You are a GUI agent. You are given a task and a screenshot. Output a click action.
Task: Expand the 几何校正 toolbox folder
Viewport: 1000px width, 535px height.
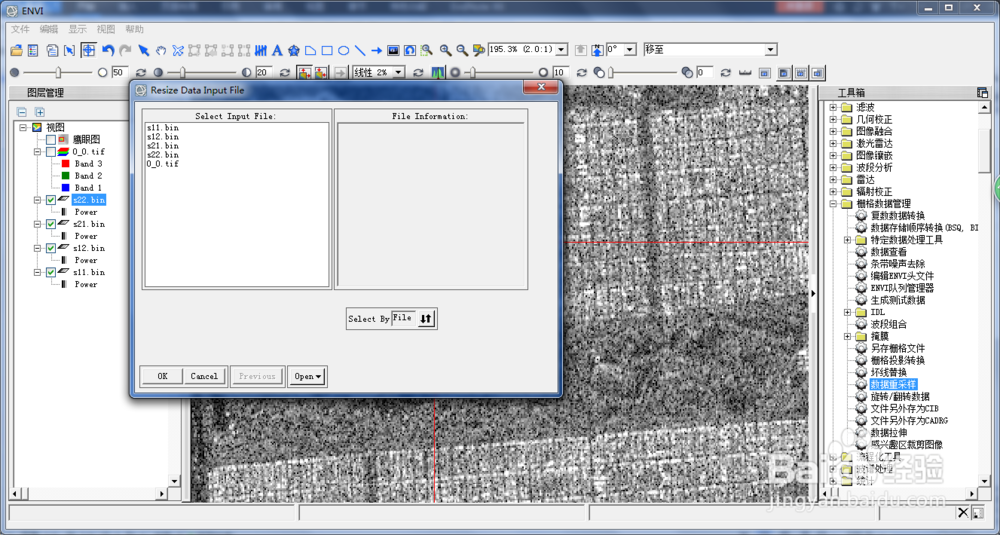pyautogui.click(x=833, y=119)
